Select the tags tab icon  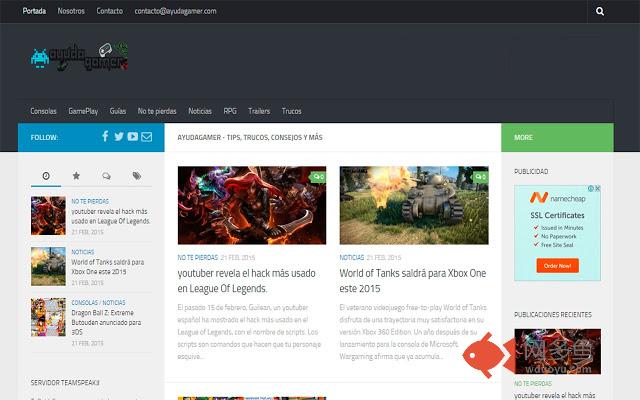(x=136, y=176)
